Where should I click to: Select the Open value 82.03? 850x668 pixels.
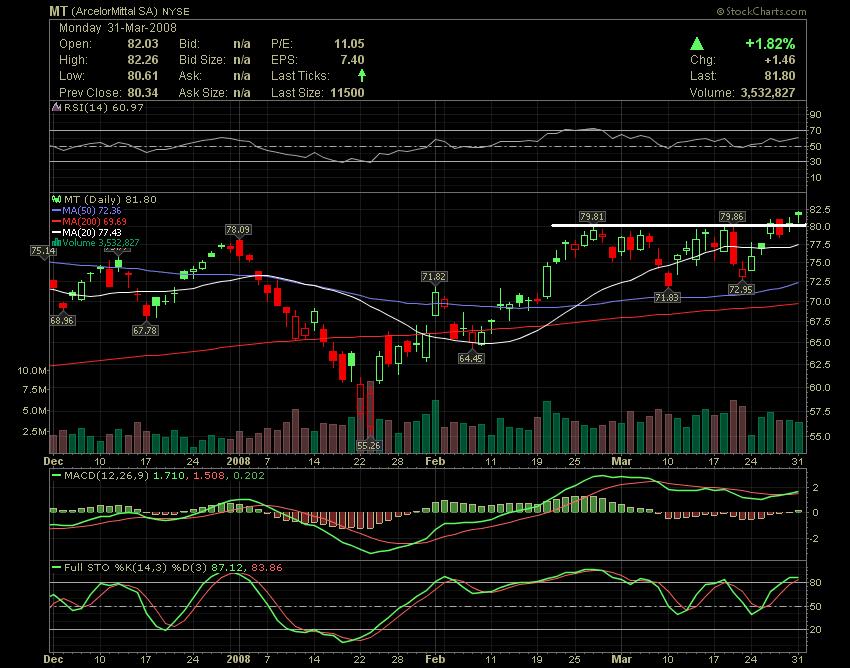pyautogui.click(x=143, y=44)
